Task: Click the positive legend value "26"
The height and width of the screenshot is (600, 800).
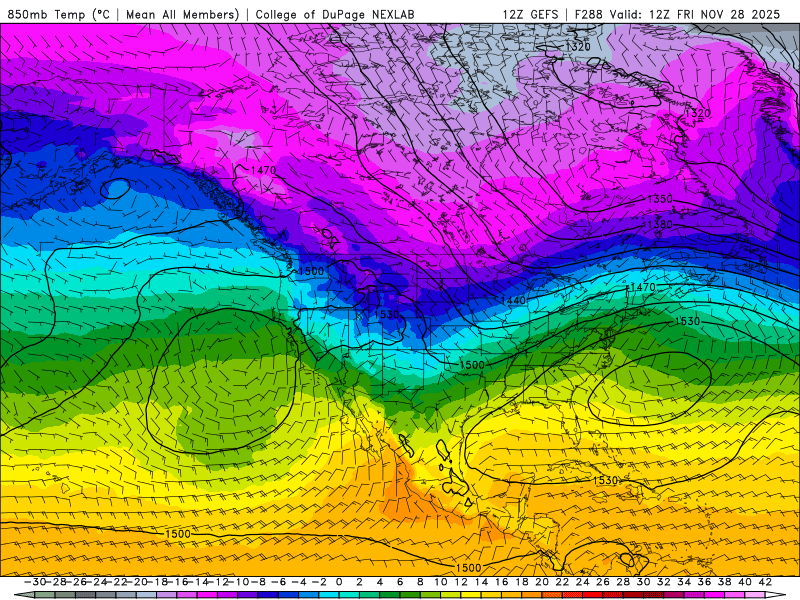Action: click(603, 582)
